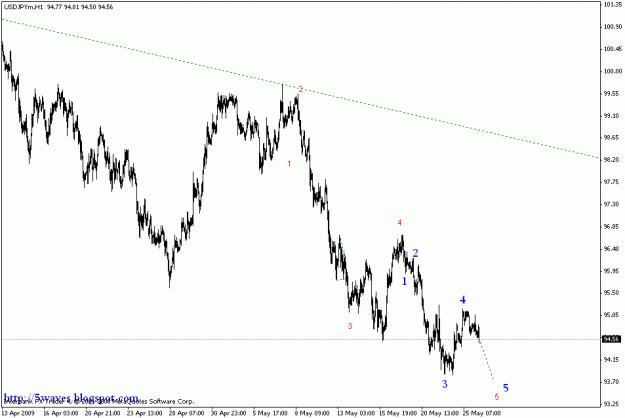Click the 93.70 price axis label
This screenshot has height=418, width=625.
point(612,382)
